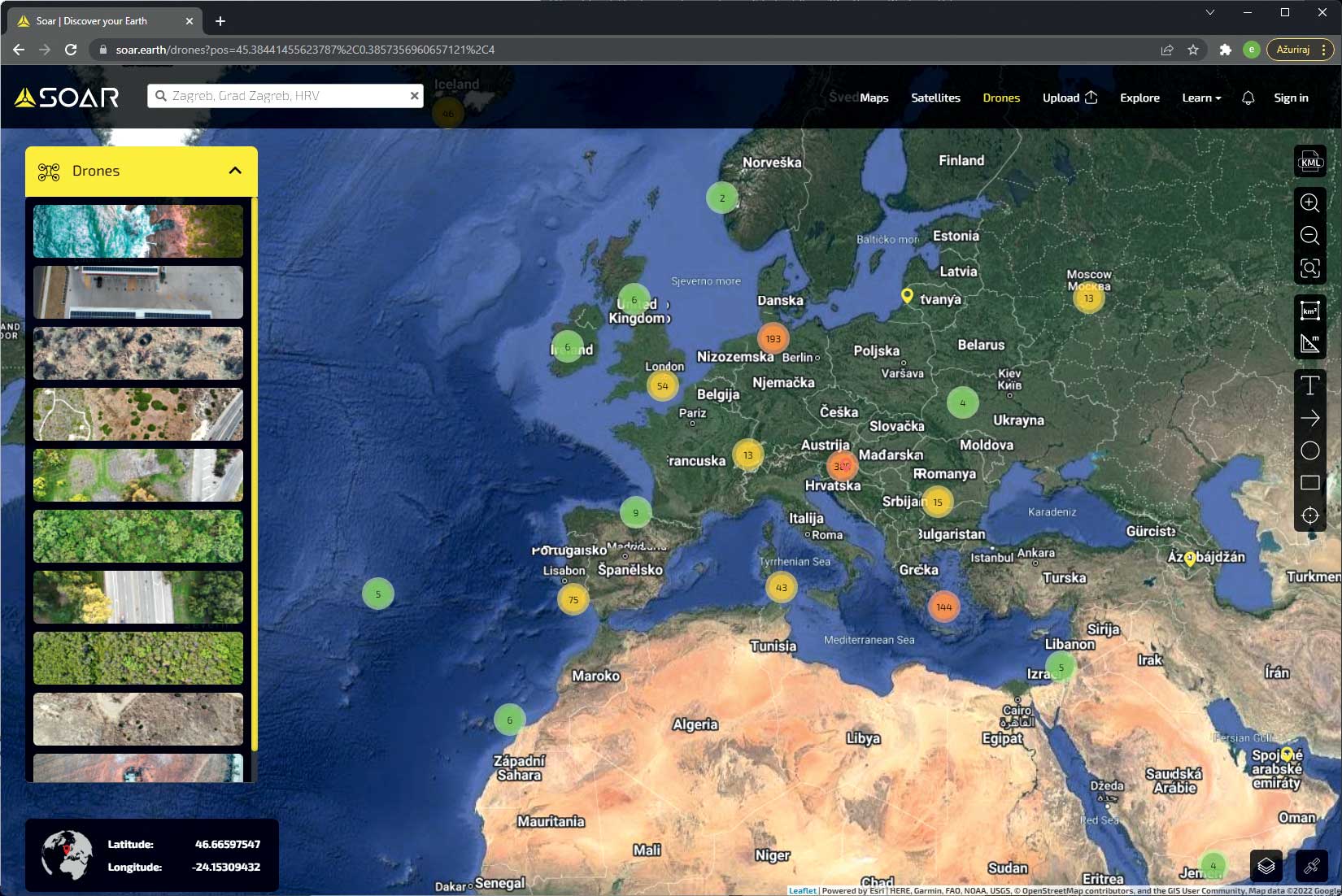Open Chrome tab search dropdown
The height and width of the screenshot is (896, 1342).
(1209, 12)
